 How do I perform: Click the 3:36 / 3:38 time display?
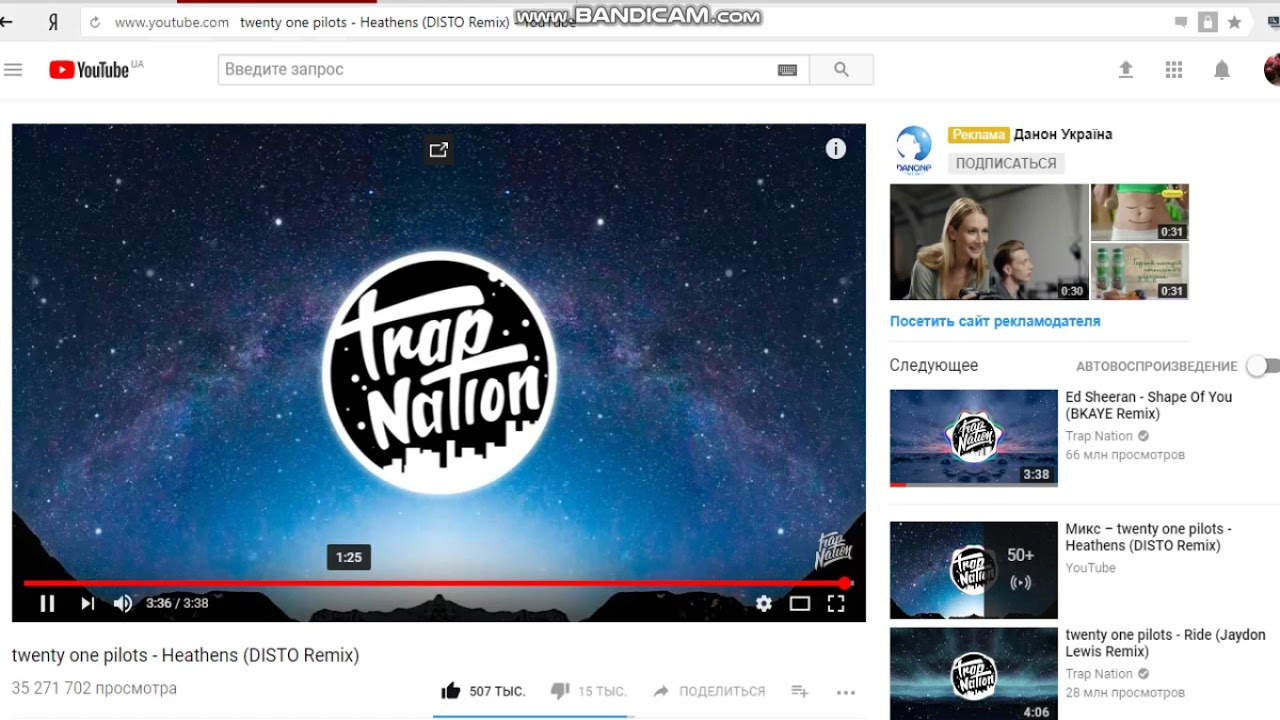[x=177, y=603]
